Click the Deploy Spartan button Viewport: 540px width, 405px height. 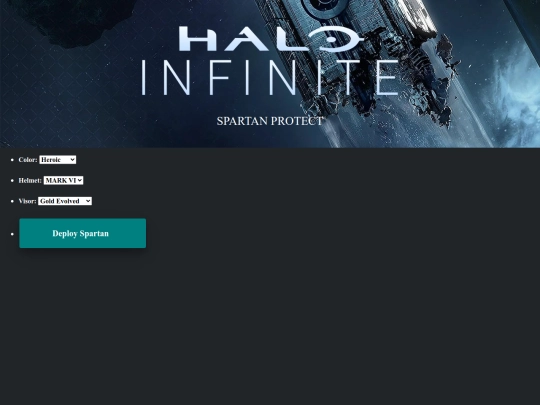coord(83,233)
